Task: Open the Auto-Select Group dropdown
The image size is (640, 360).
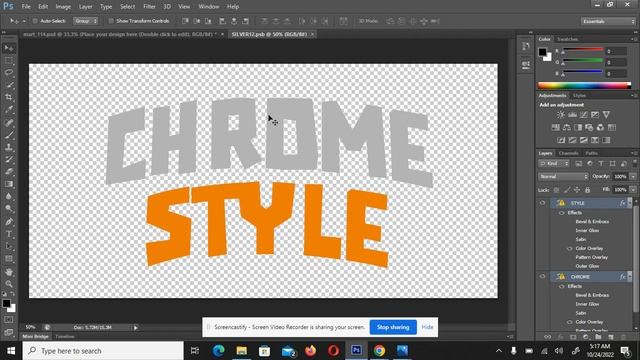Action: coord(86,21)
